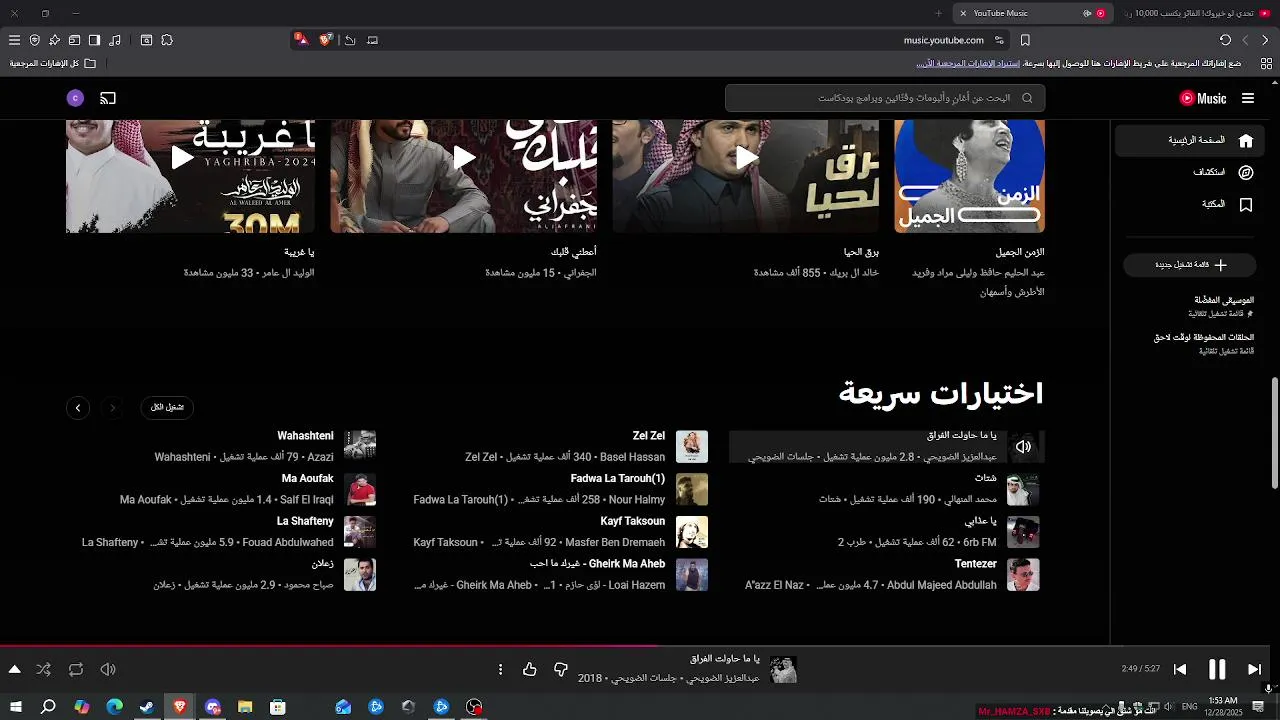Click the magnifier icon in the search box
Screen dimensions: 1280x720
coord(1027,98)
